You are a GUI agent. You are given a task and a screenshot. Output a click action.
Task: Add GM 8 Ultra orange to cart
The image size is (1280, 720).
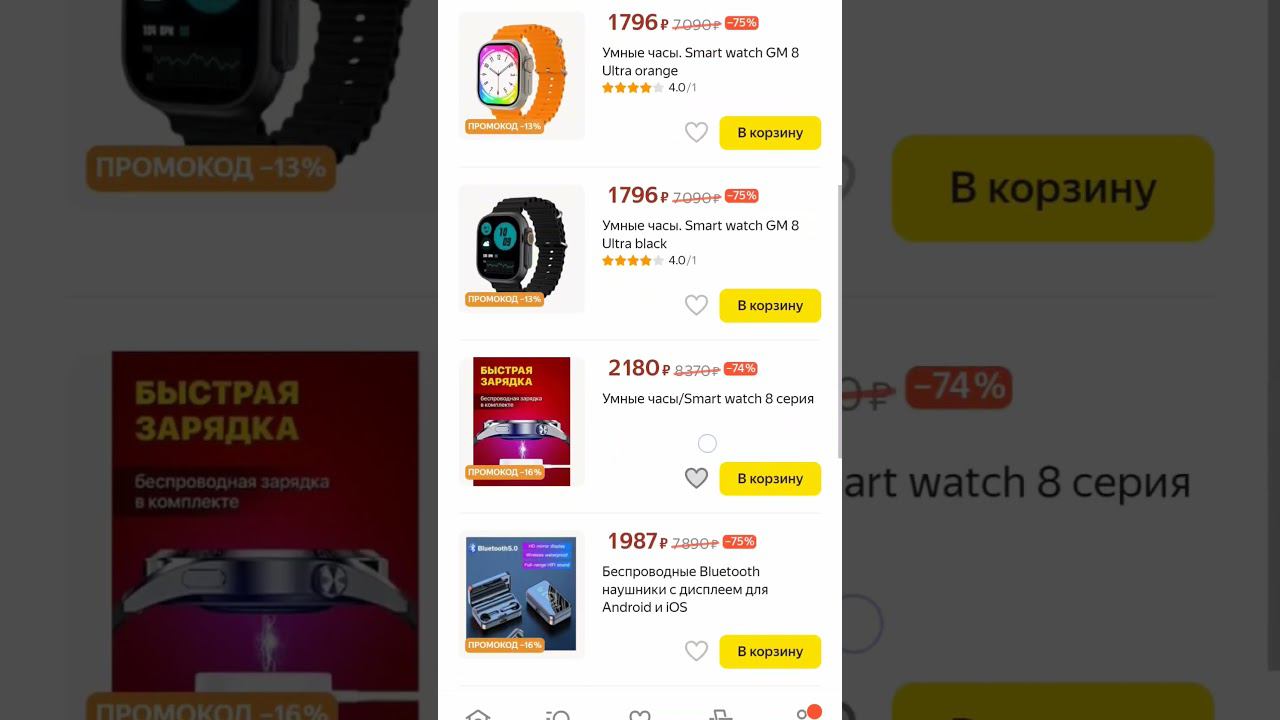[770, 132]
